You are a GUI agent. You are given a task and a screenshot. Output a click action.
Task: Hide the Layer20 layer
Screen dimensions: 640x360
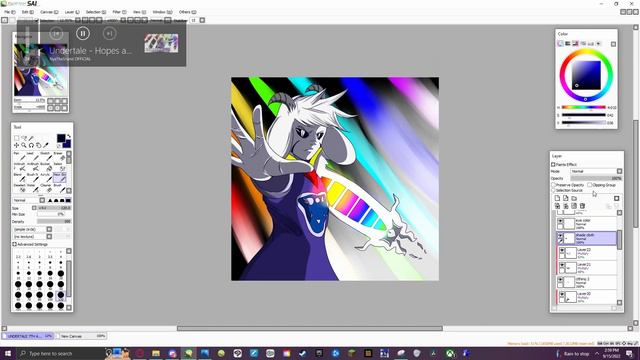[562, 294]
